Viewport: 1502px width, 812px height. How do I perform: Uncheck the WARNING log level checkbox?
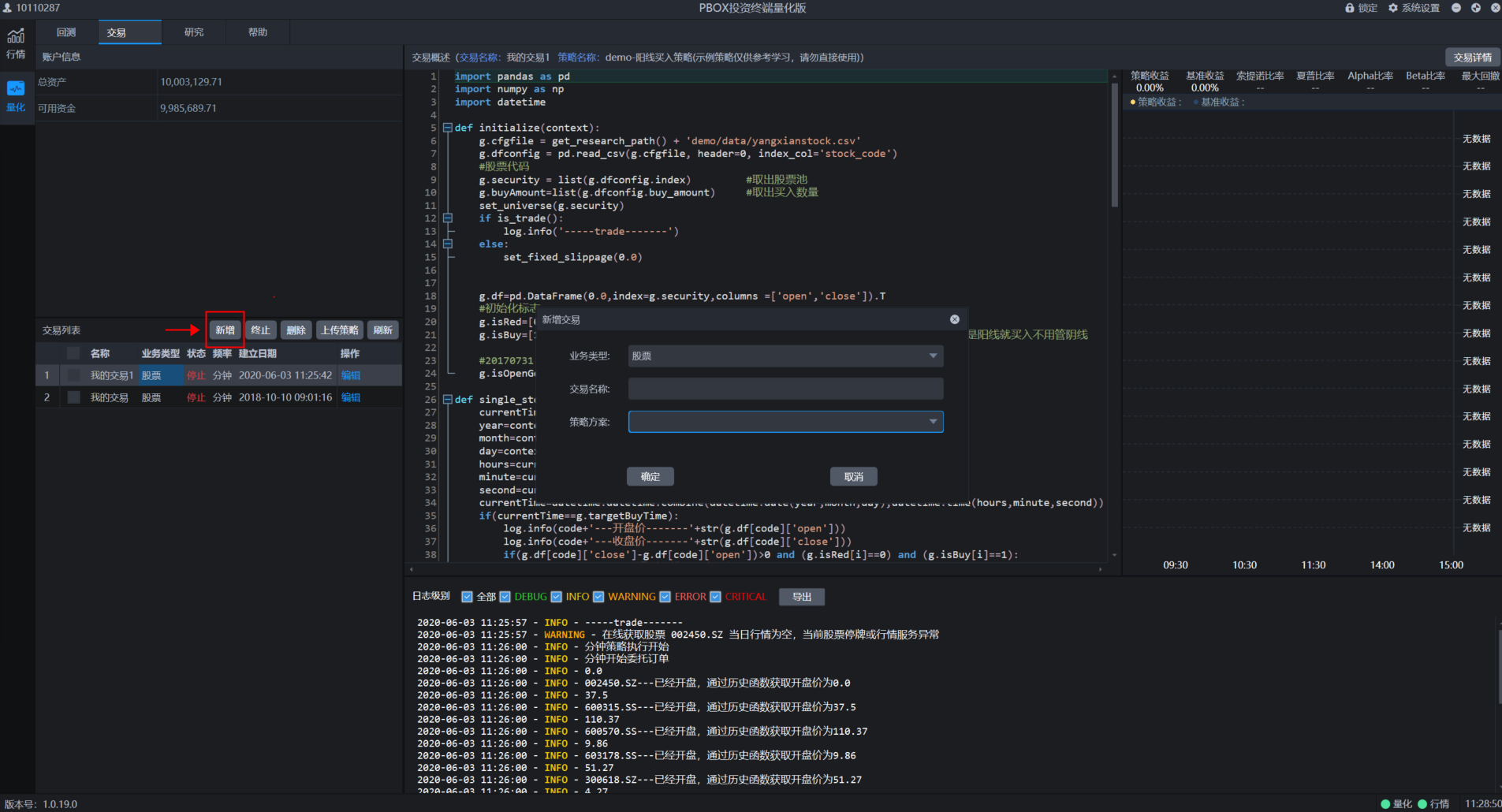598,597
